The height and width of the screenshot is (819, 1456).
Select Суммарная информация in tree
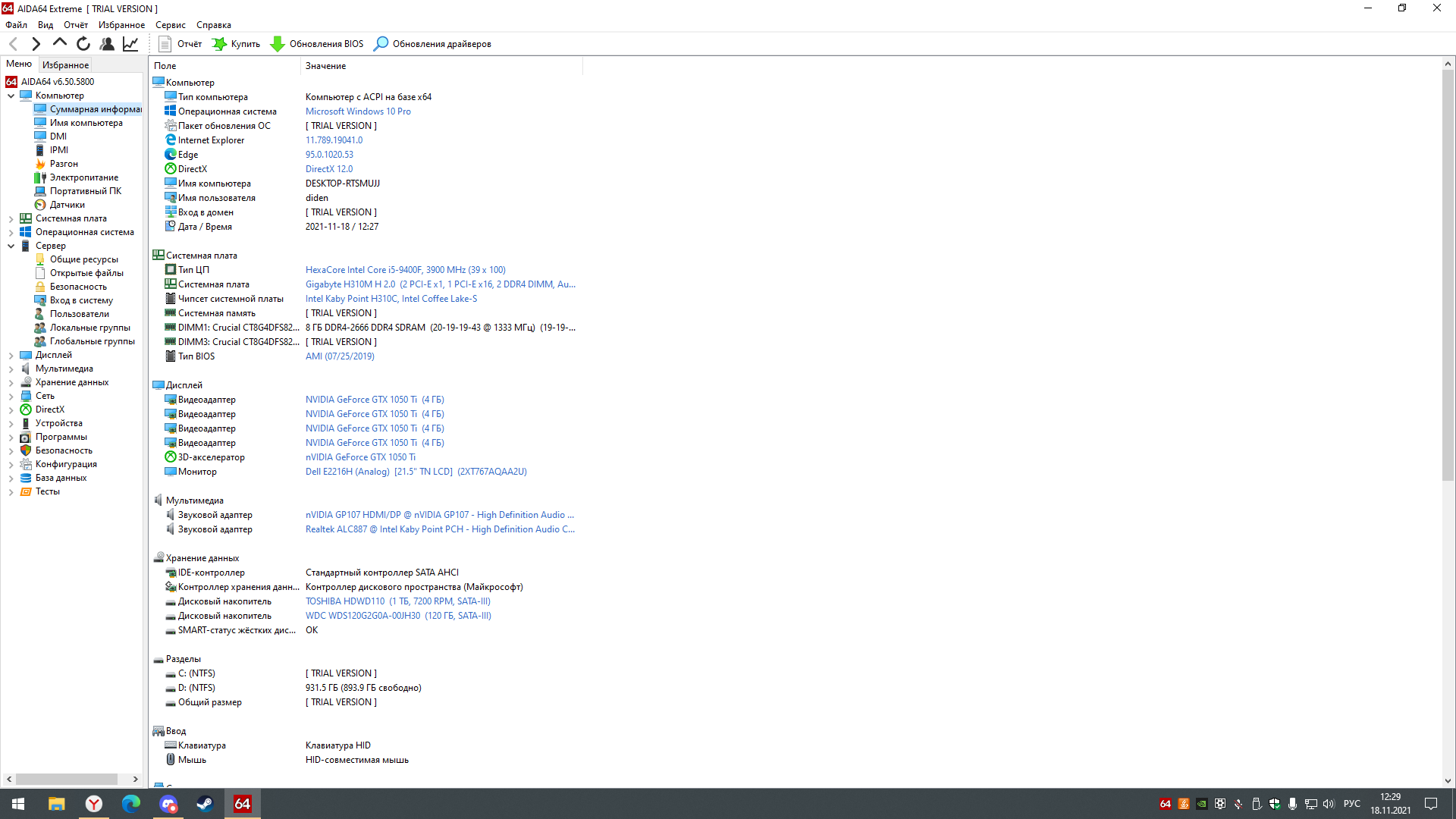coord(88,109)
